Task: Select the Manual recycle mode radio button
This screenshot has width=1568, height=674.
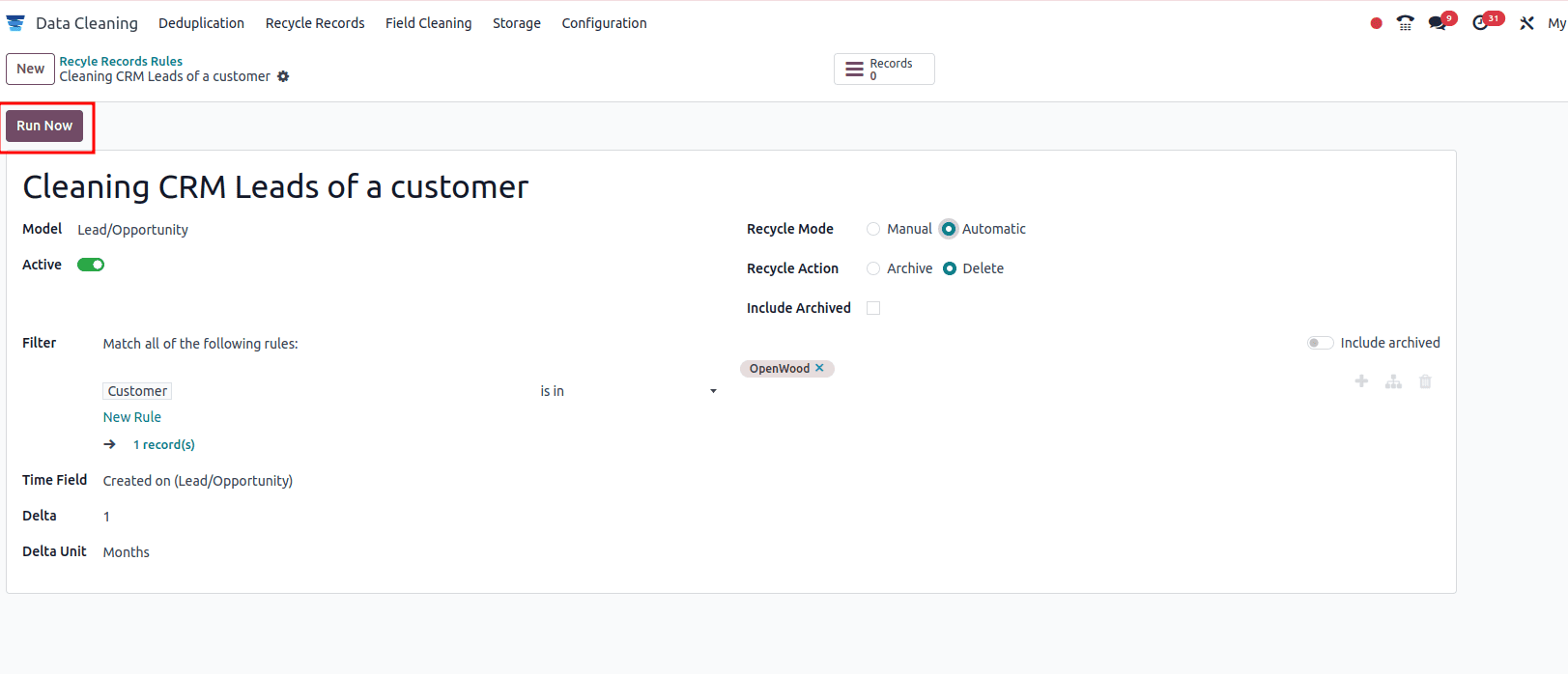Action: click(x=873, y=229)
